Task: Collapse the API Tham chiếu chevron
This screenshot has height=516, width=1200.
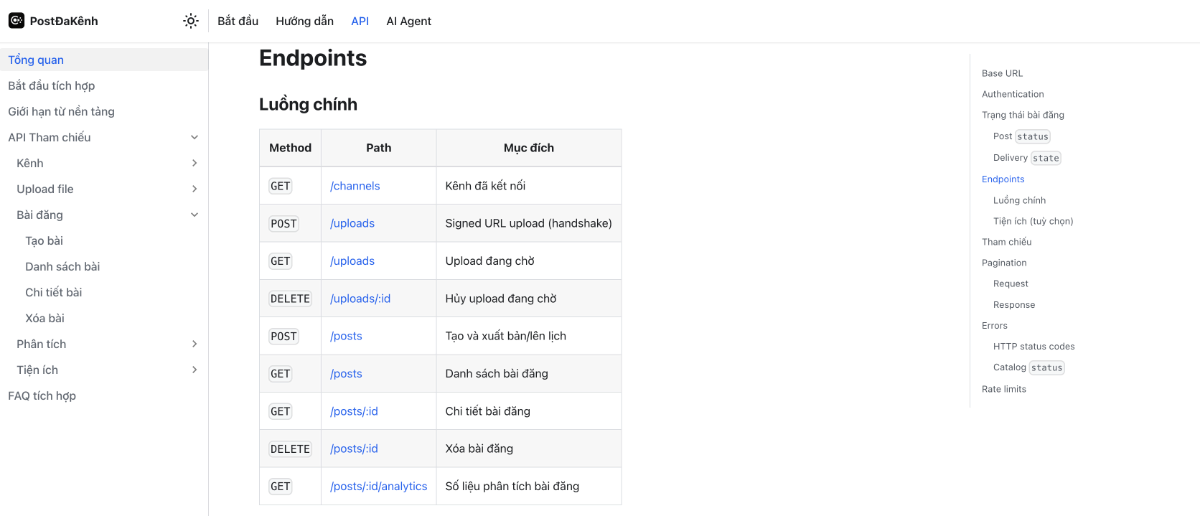Action: tap(194, 138)
